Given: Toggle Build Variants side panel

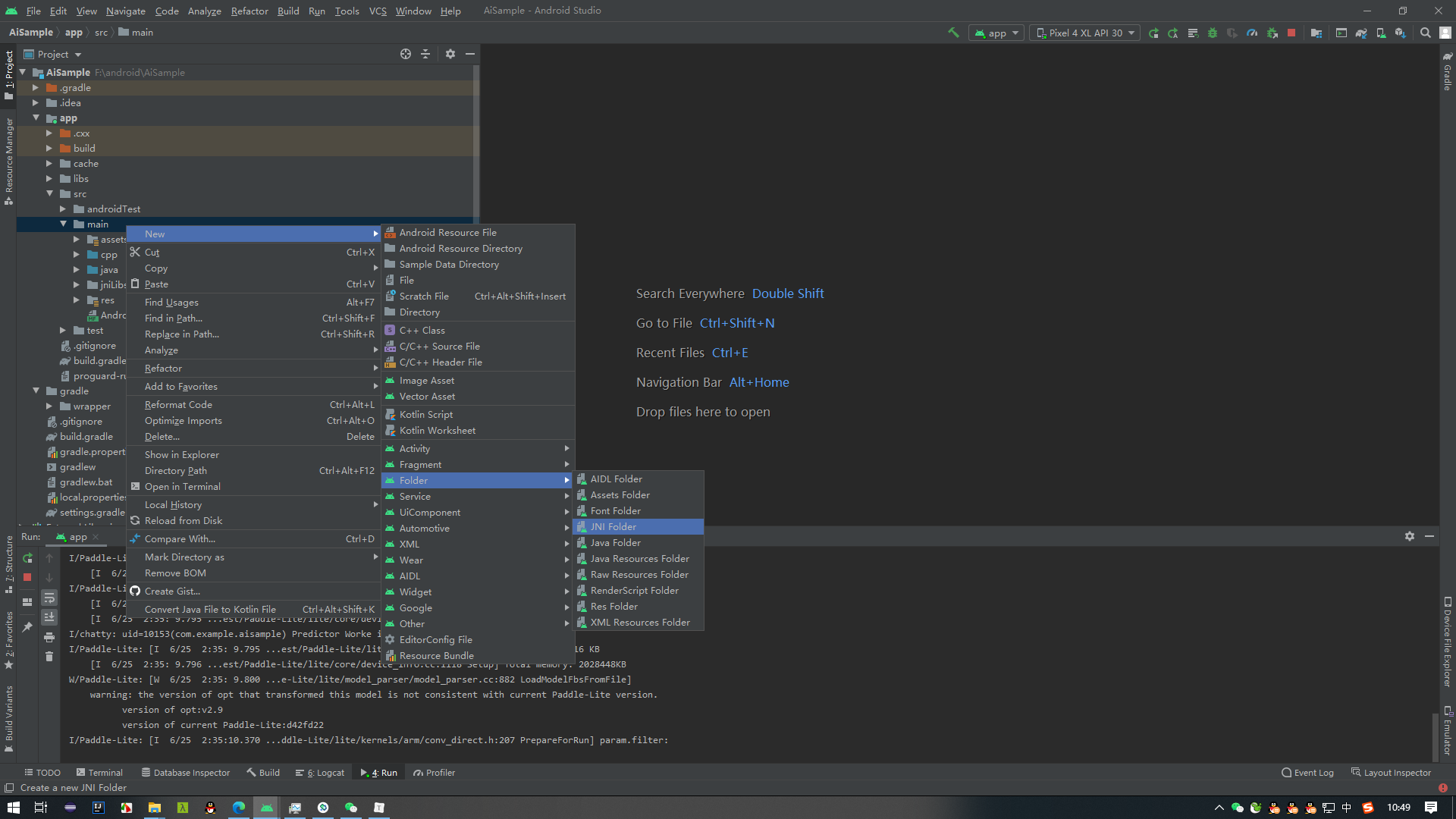Looking at the screenshot, I should point(9,718).
